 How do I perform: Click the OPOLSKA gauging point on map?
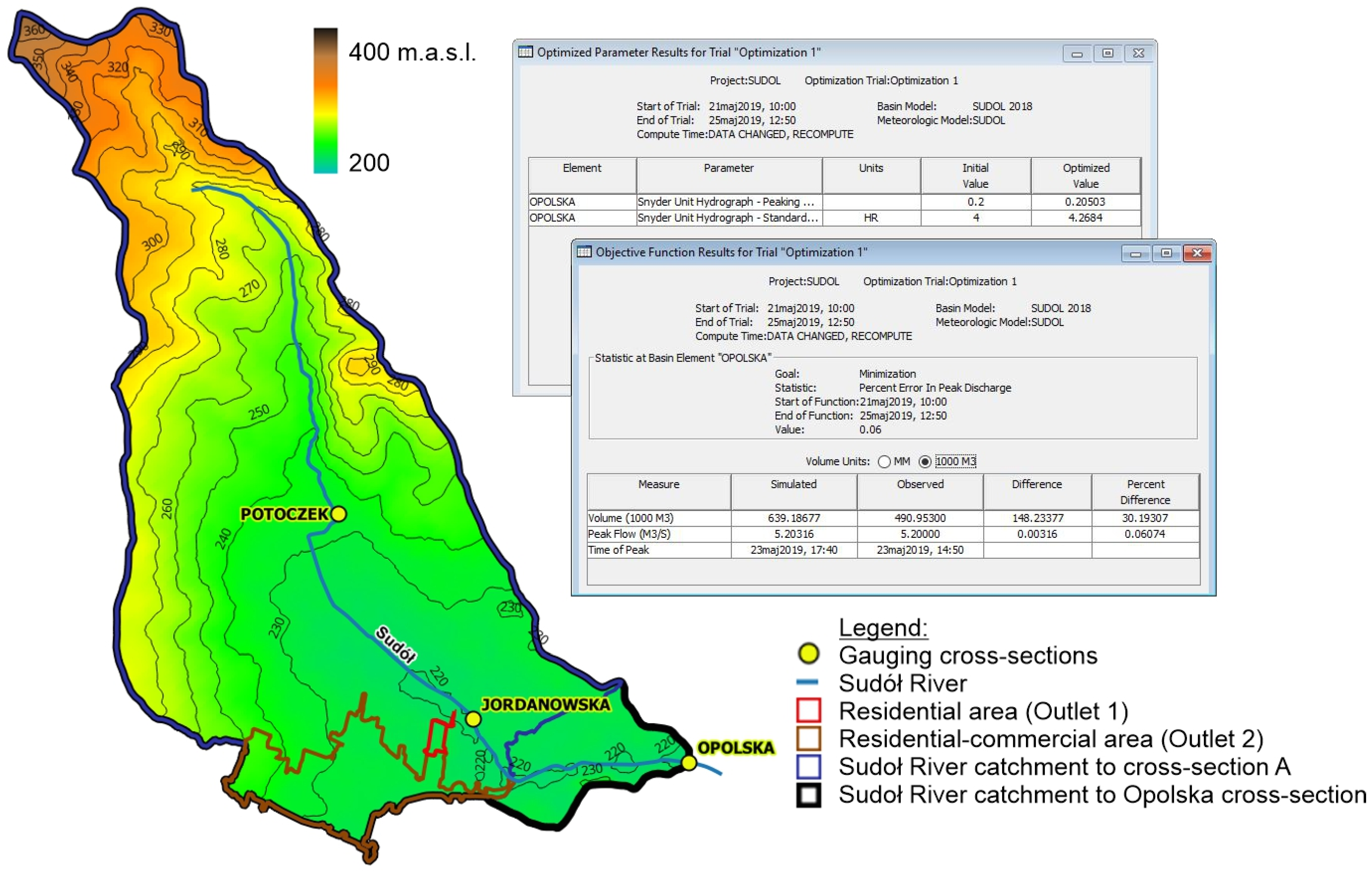[x=689, y=762]
